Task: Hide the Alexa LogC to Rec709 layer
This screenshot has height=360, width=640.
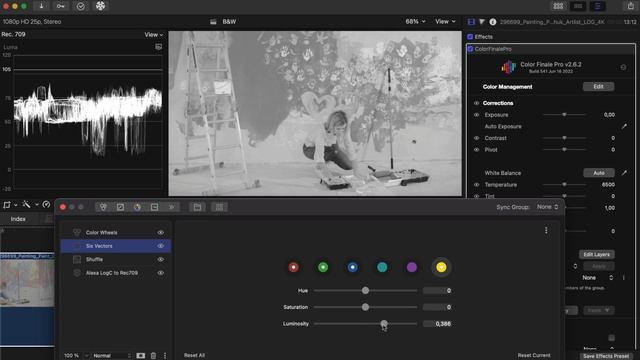Action: [x=161, y=273]
